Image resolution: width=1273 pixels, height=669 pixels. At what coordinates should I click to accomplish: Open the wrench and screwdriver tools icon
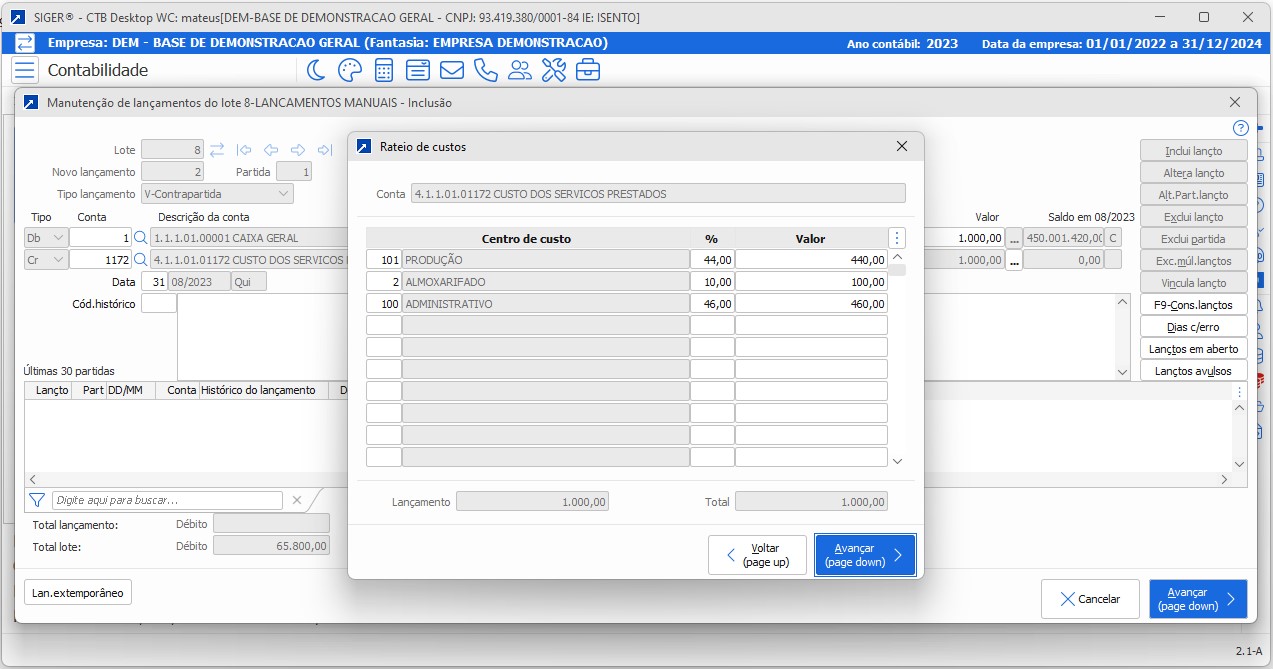pos(554,70)
